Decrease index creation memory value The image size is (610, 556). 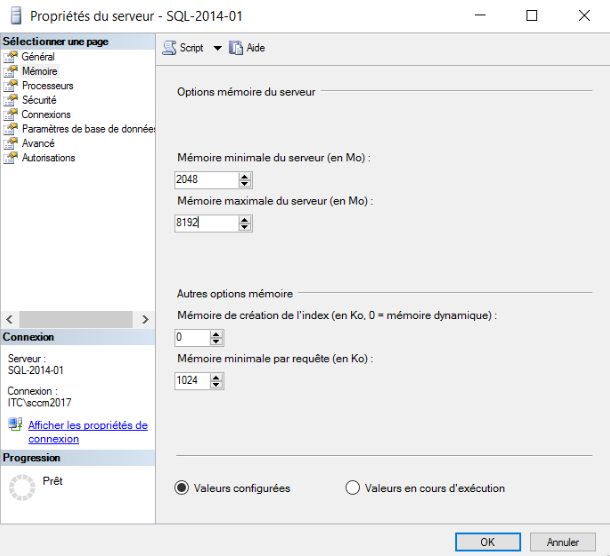[x=216, y=341]
